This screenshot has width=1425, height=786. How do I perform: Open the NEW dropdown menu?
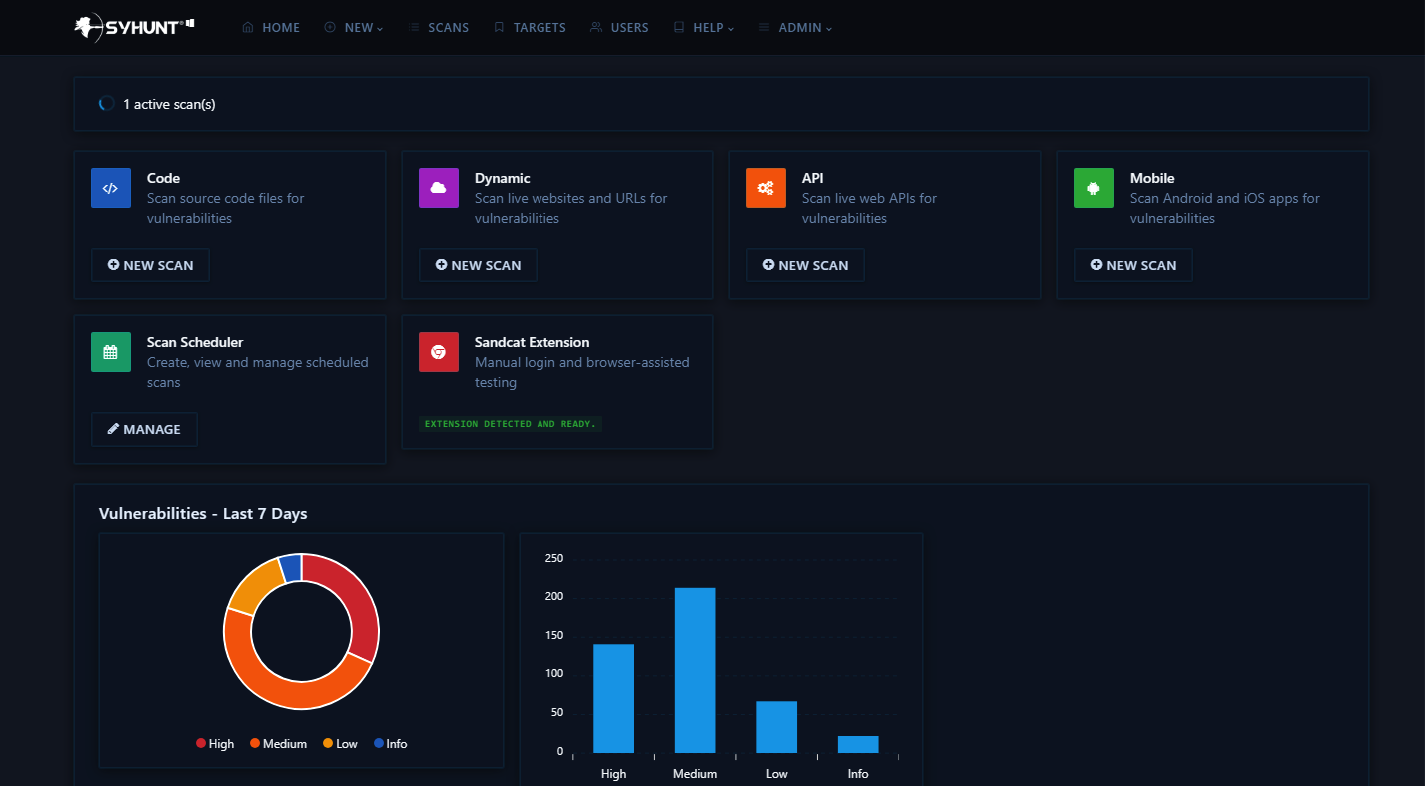coord(354,28)
